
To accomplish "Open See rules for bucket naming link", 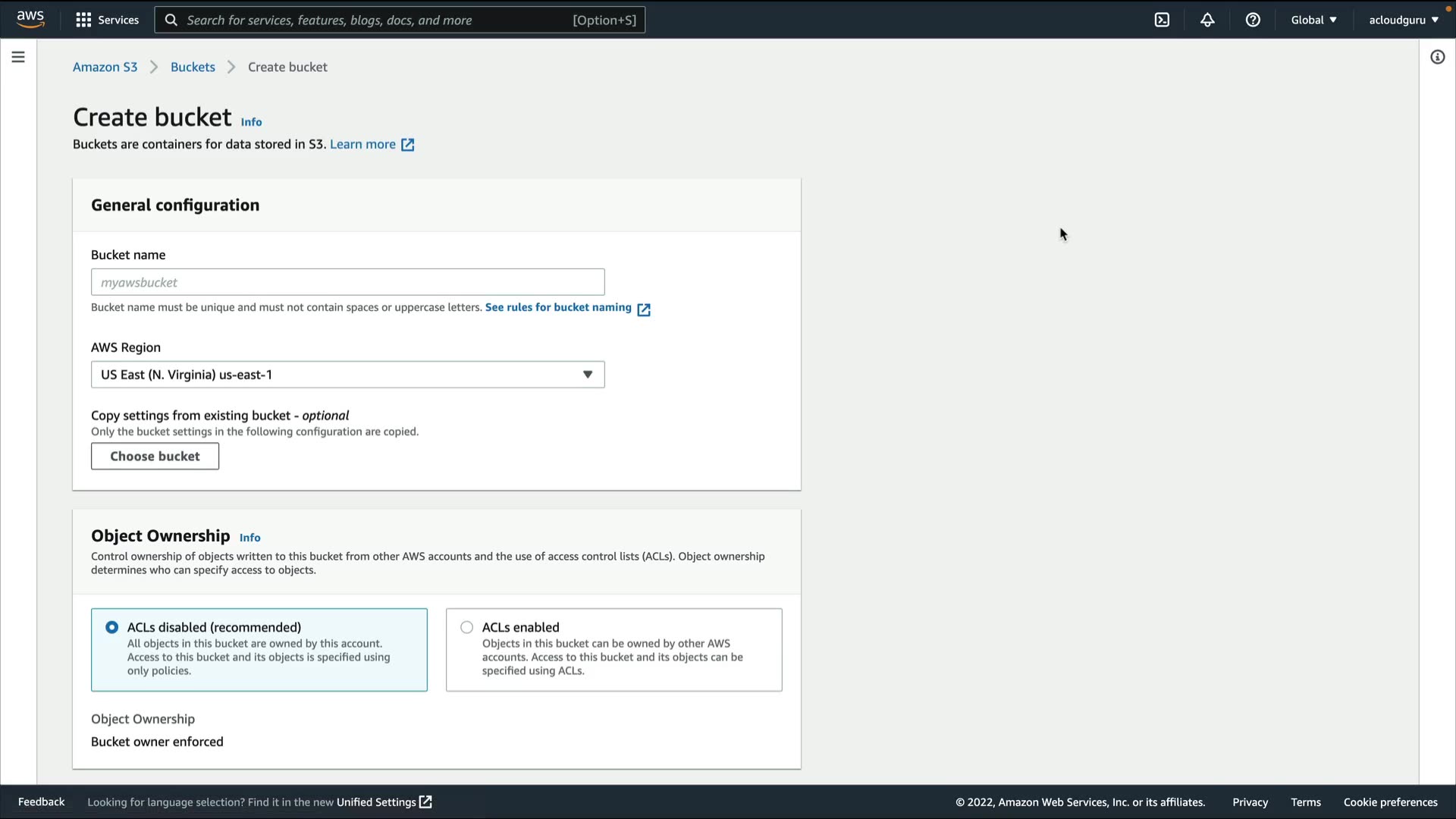I will tap(558, 307).
